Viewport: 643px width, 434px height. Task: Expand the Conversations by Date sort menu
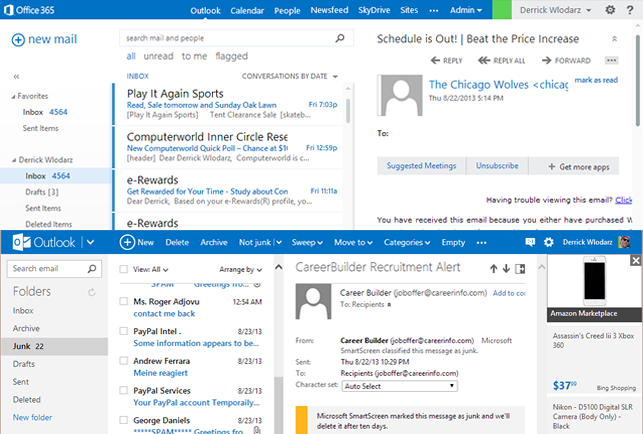pyautogui.click(x=291, y=76)
